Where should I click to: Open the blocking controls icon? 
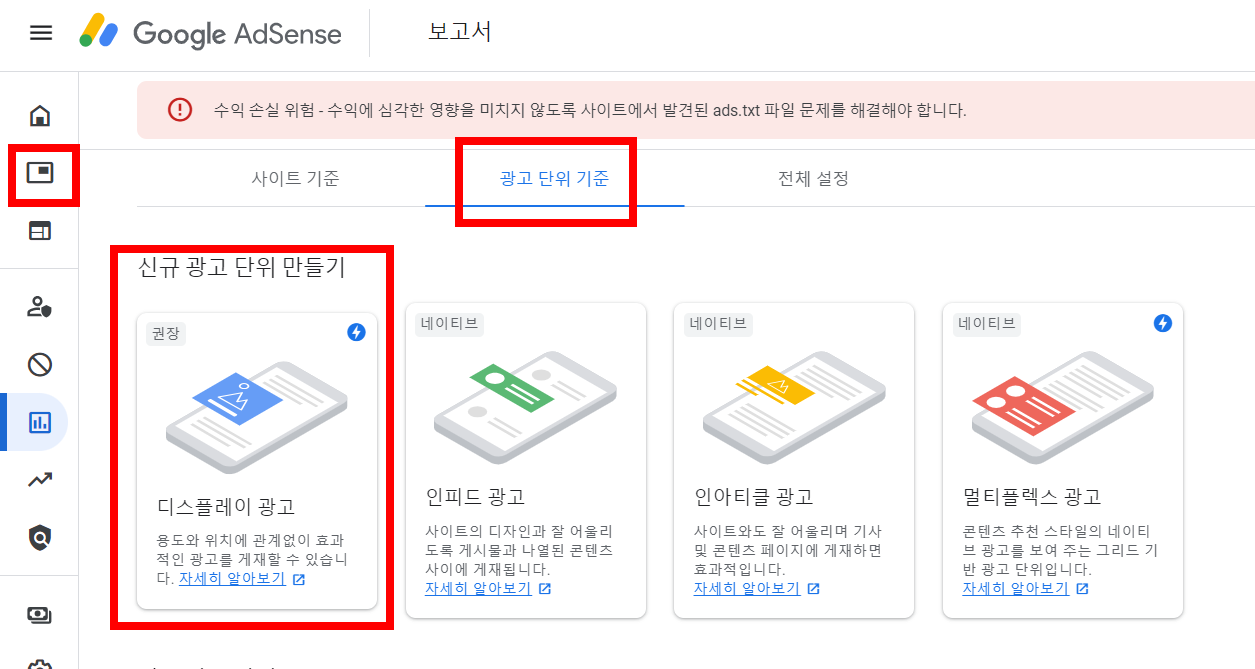40,364
